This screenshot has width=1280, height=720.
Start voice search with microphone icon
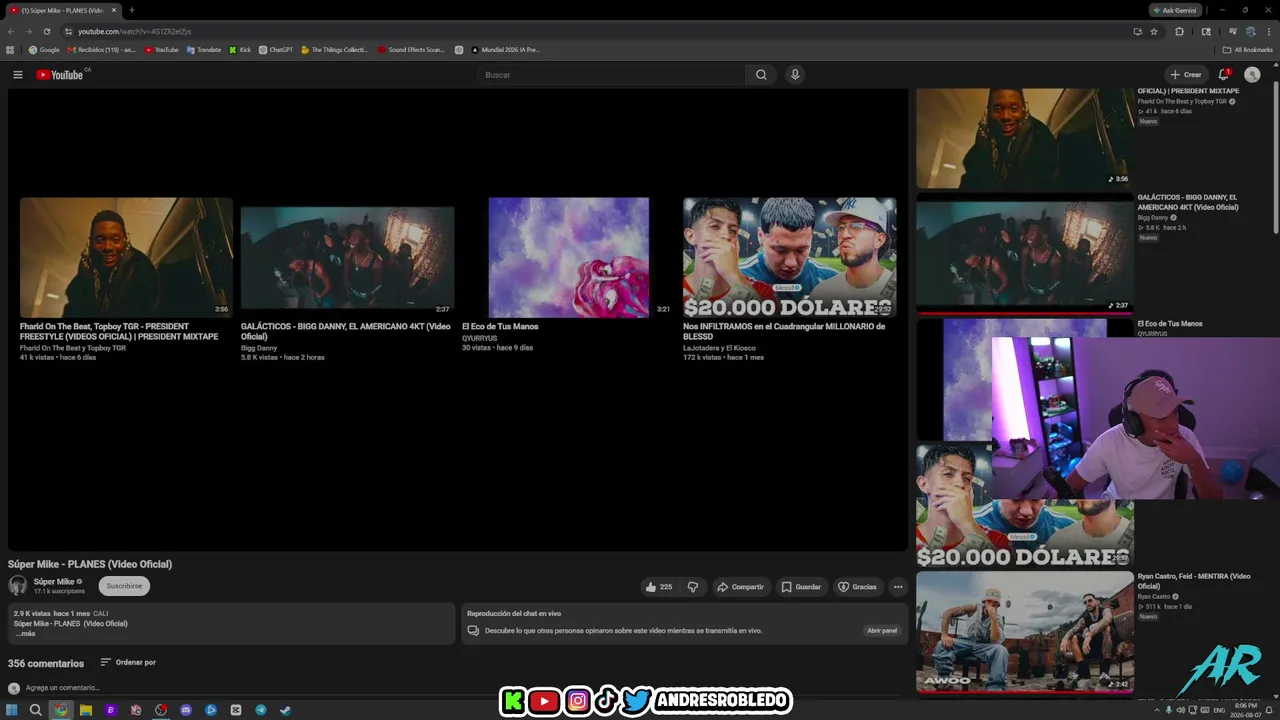click(x=795, y=75)
